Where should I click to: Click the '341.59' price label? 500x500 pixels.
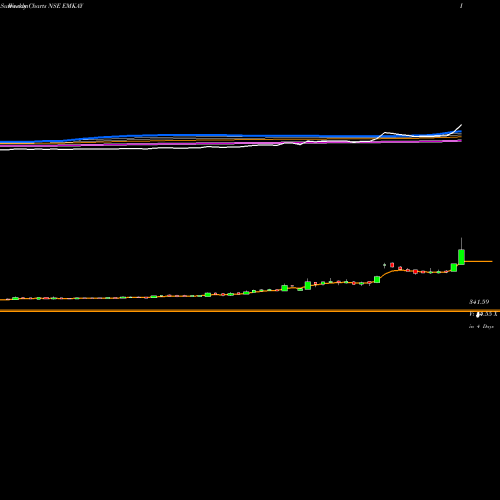pos(479,302)
